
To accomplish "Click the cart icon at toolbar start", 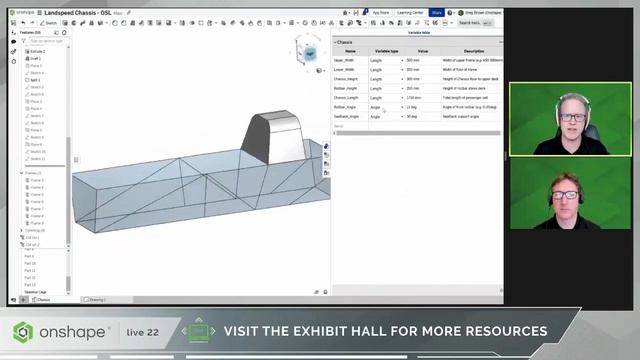I will [13, 23].
